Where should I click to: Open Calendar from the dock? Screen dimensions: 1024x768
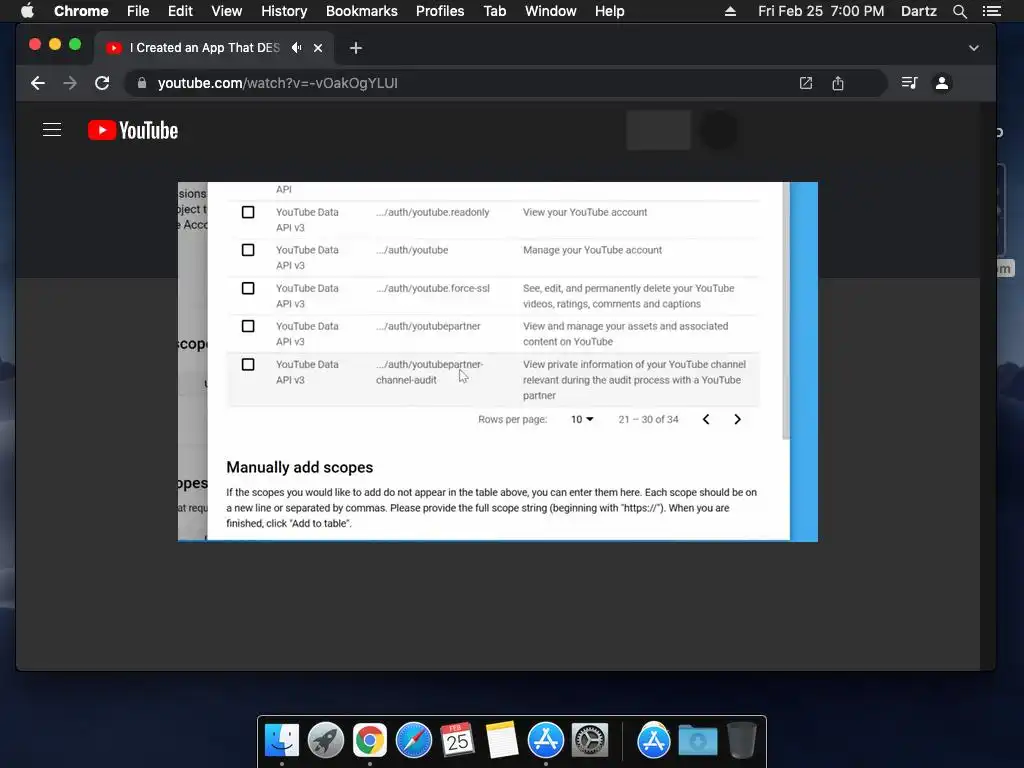tap(457, 740)
